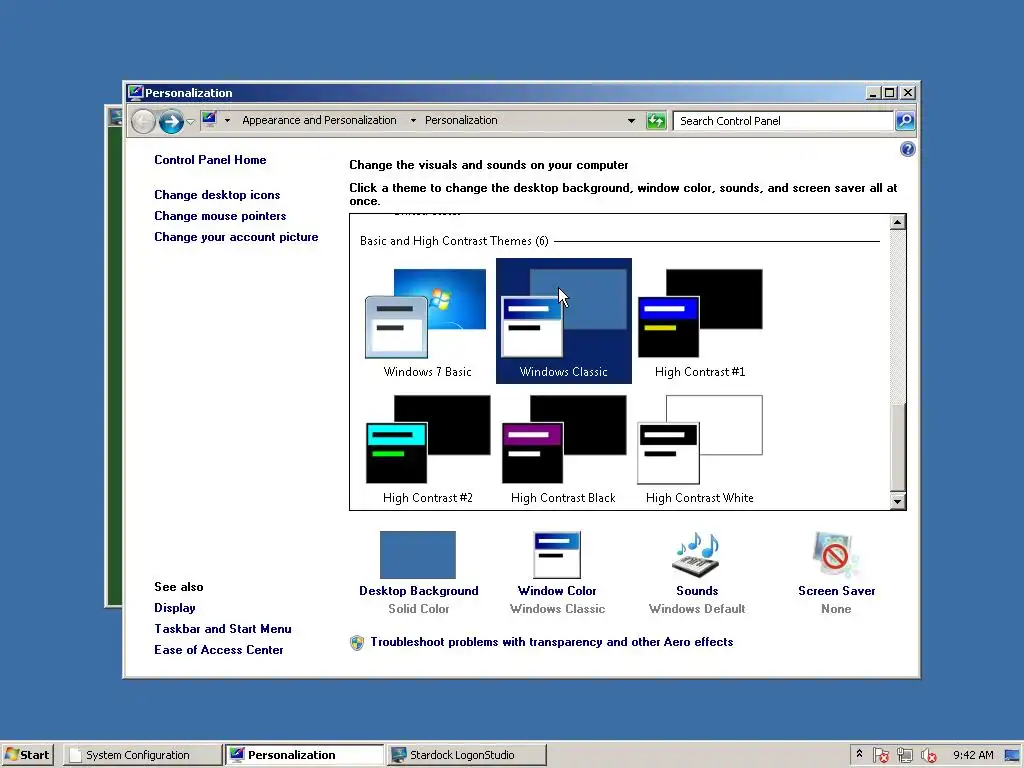
Task: Click the Desktop Background label link
Action: (419, 591)
